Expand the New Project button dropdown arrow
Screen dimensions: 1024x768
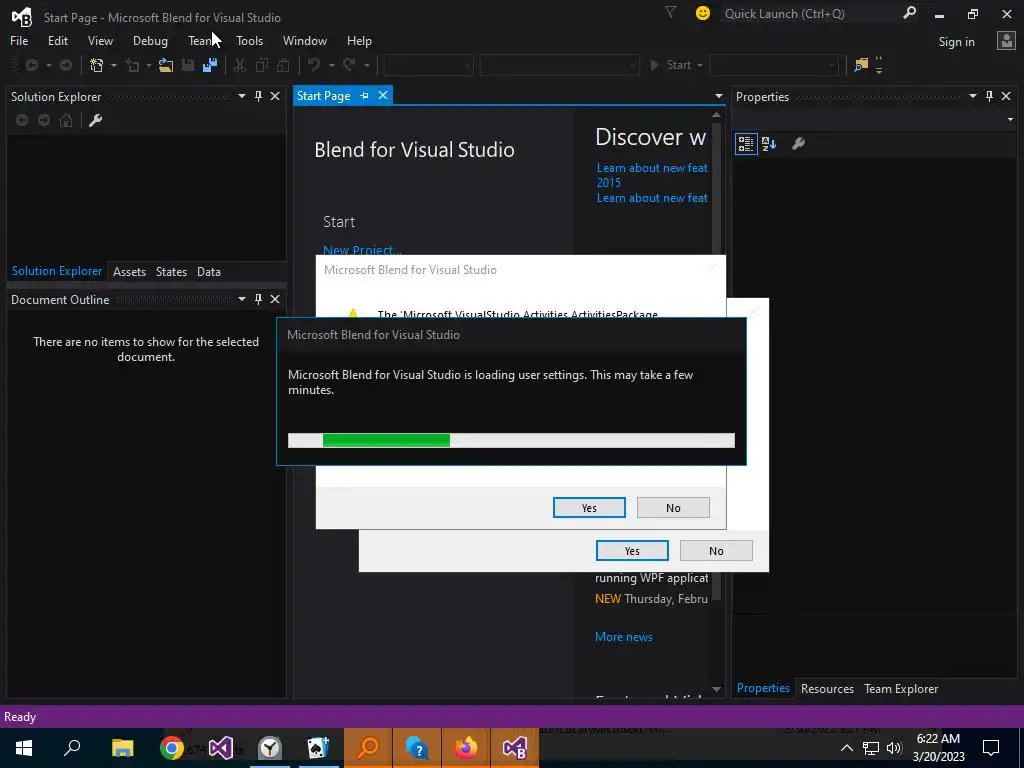point(114,65)
